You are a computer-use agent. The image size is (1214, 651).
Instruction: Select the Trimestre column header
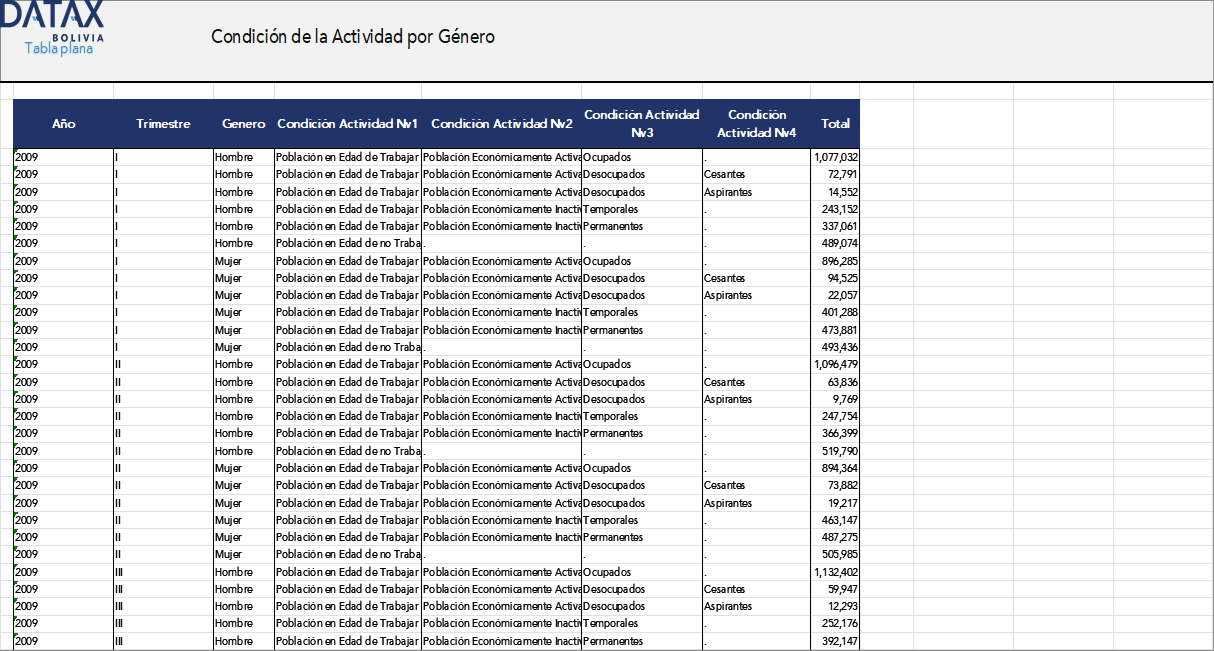pos(163,124)
